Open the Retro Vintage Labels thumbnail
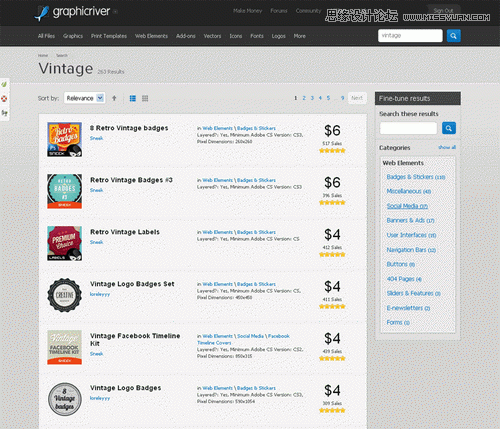The width and height of the screenshot is (500, 429). (x=65, y=243)
